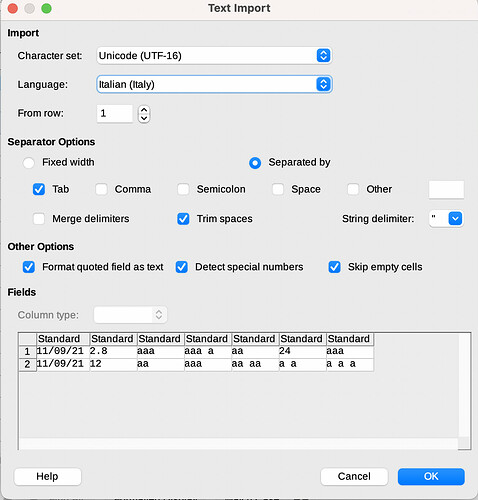Select the first Standard column header
This screenshot has width=478, height=500.
tap(63, 339)
